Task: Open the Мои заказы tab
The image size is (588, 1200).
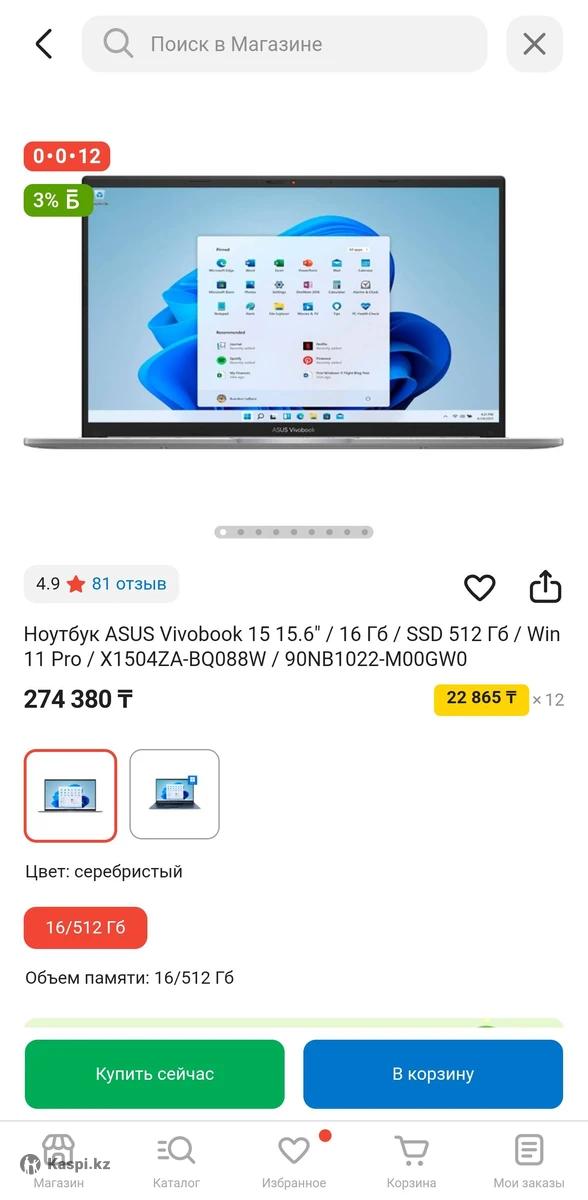Action: (529, 1161)
